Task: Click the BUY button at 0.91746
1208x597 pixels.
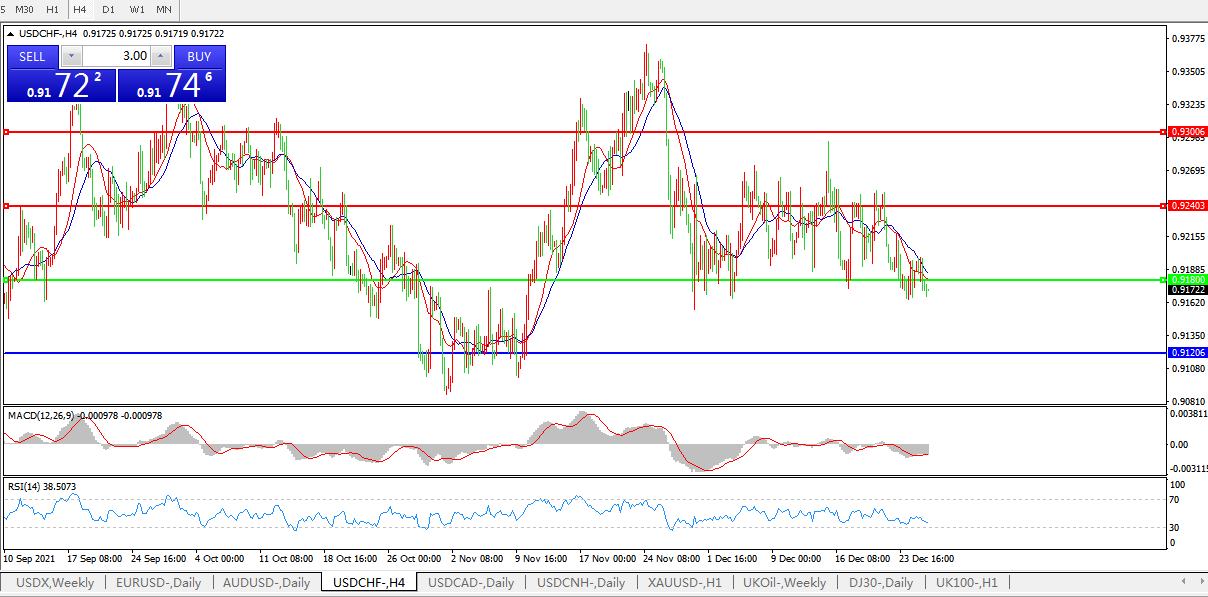Action: 199,57
